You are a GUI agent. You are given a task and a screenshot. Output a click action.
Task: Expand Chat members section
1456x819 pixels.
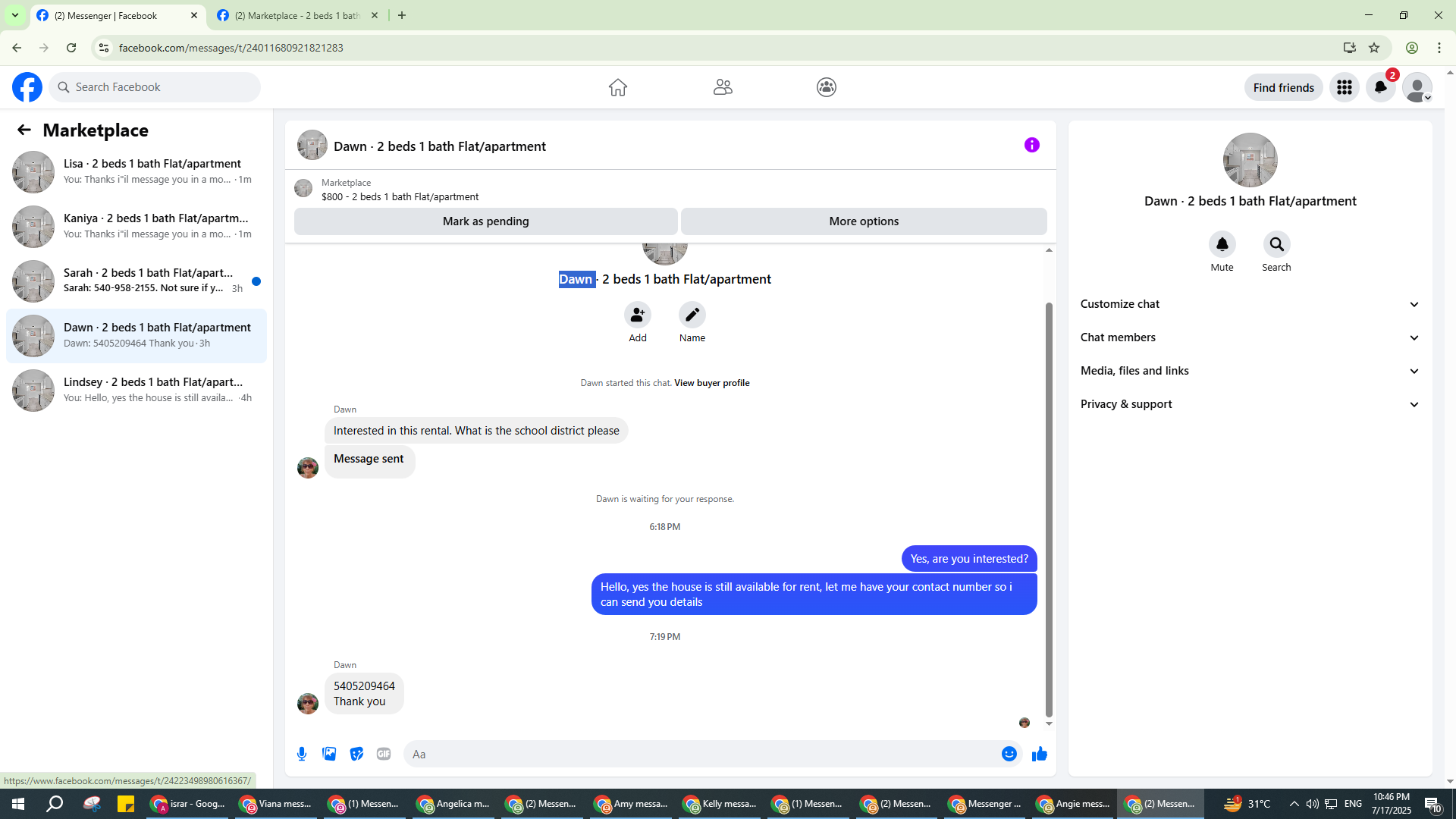[x=1250, y=337]
